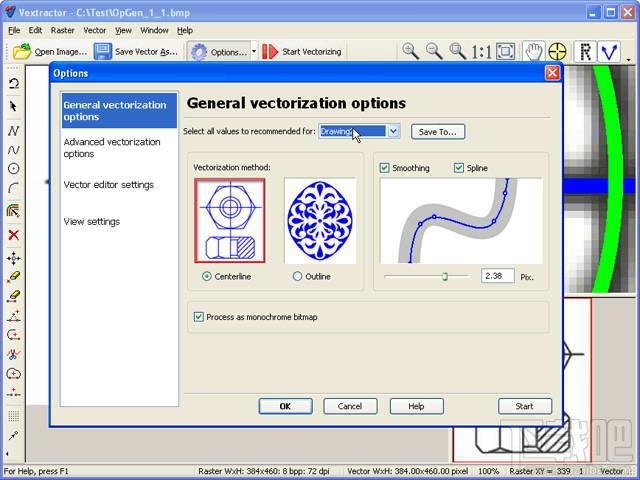The width and height of the screenshot is (640, 480).
Task: Open the recommended values dropdown arrow
Action: click(x=393, y=131)
